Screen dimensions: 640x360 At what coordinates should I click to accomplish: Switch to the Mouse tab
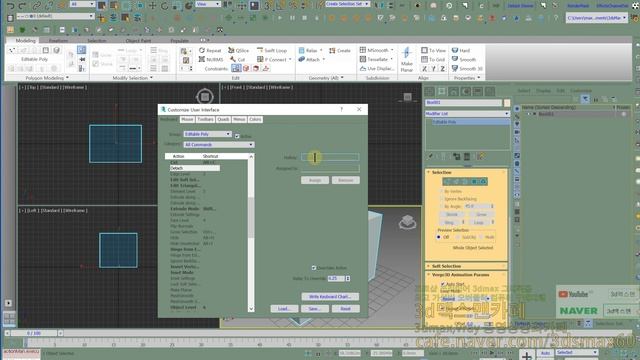(x=187, y=119)
